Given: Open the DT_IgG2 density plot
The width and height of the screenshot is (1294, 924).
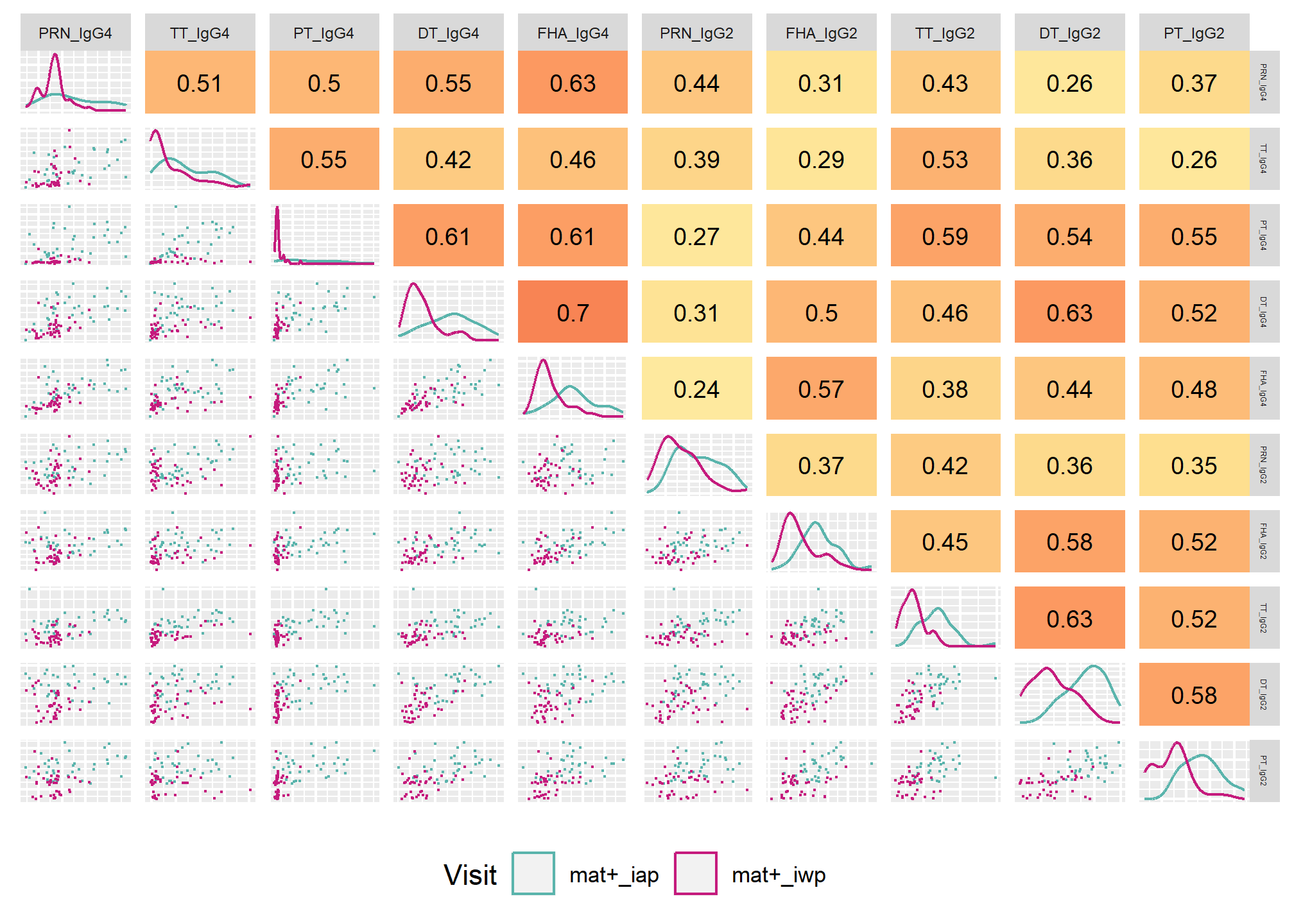Looking at the screenshot, I should (1069, 694).
